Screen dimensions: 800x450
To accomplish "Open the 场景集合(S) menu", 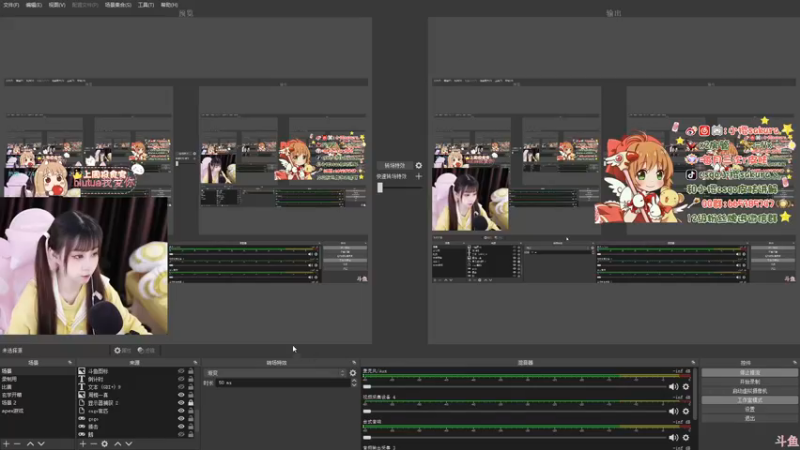I will (x=118, y=5).
